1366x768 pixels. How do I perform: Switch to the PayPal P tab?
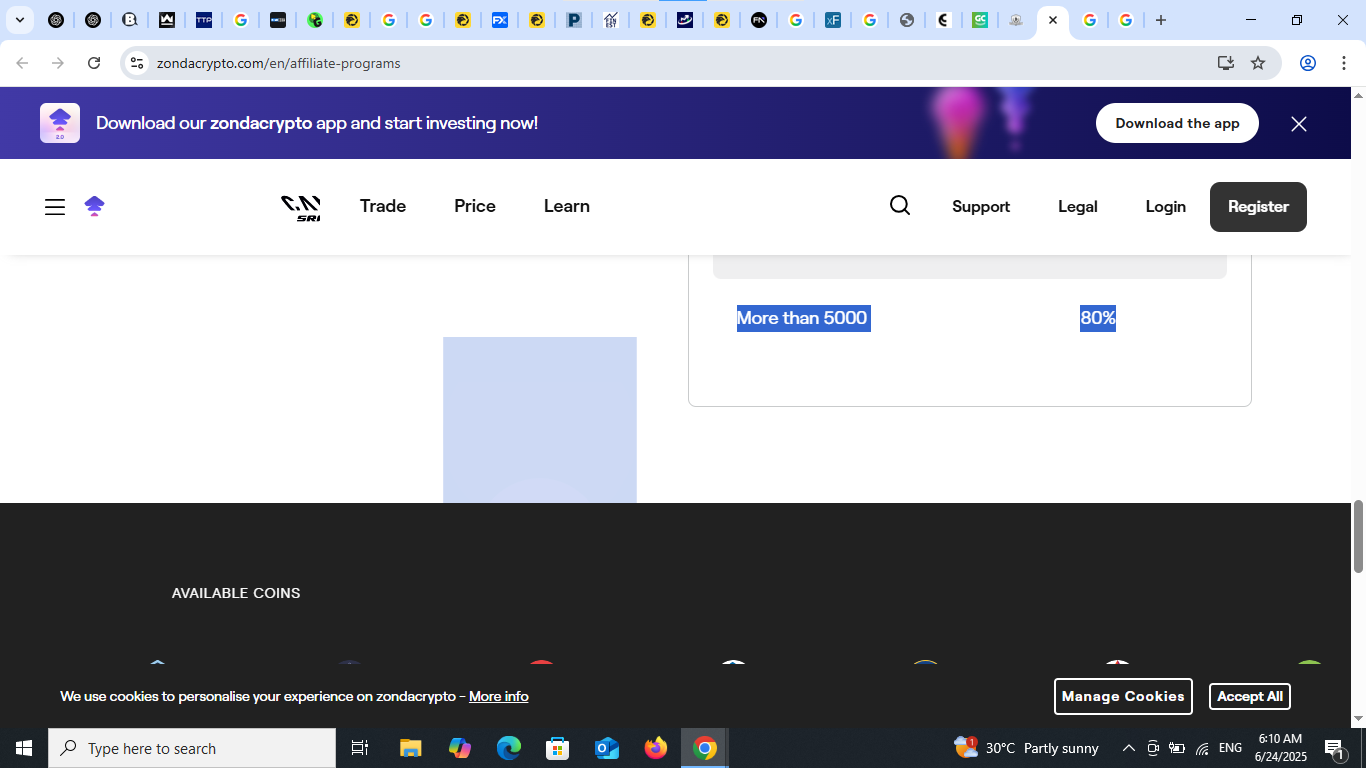click(x=574, y=20)
